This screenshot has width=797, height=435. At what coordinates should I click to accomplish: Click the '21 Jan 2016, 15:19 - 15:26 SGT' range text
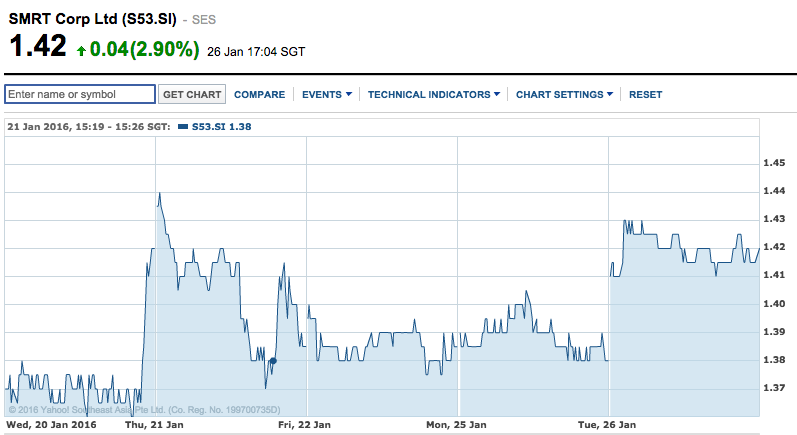pos(88,127)
